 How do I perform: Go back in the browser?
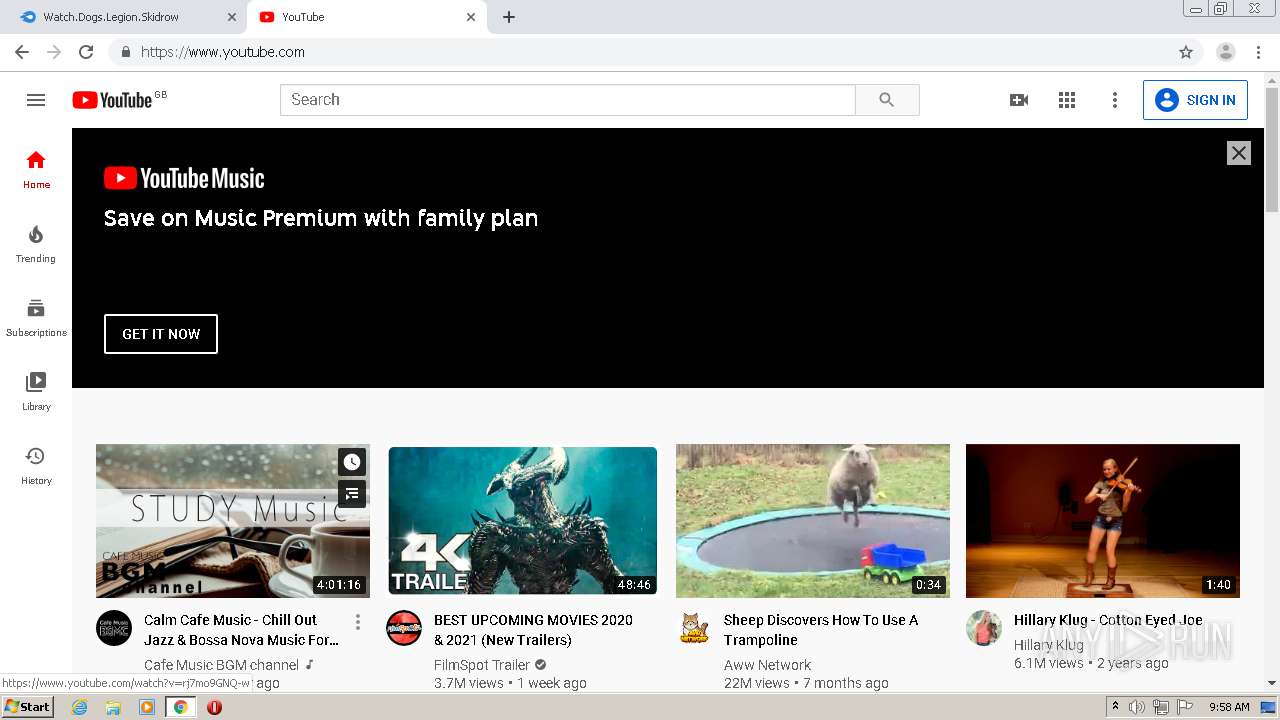22,52
